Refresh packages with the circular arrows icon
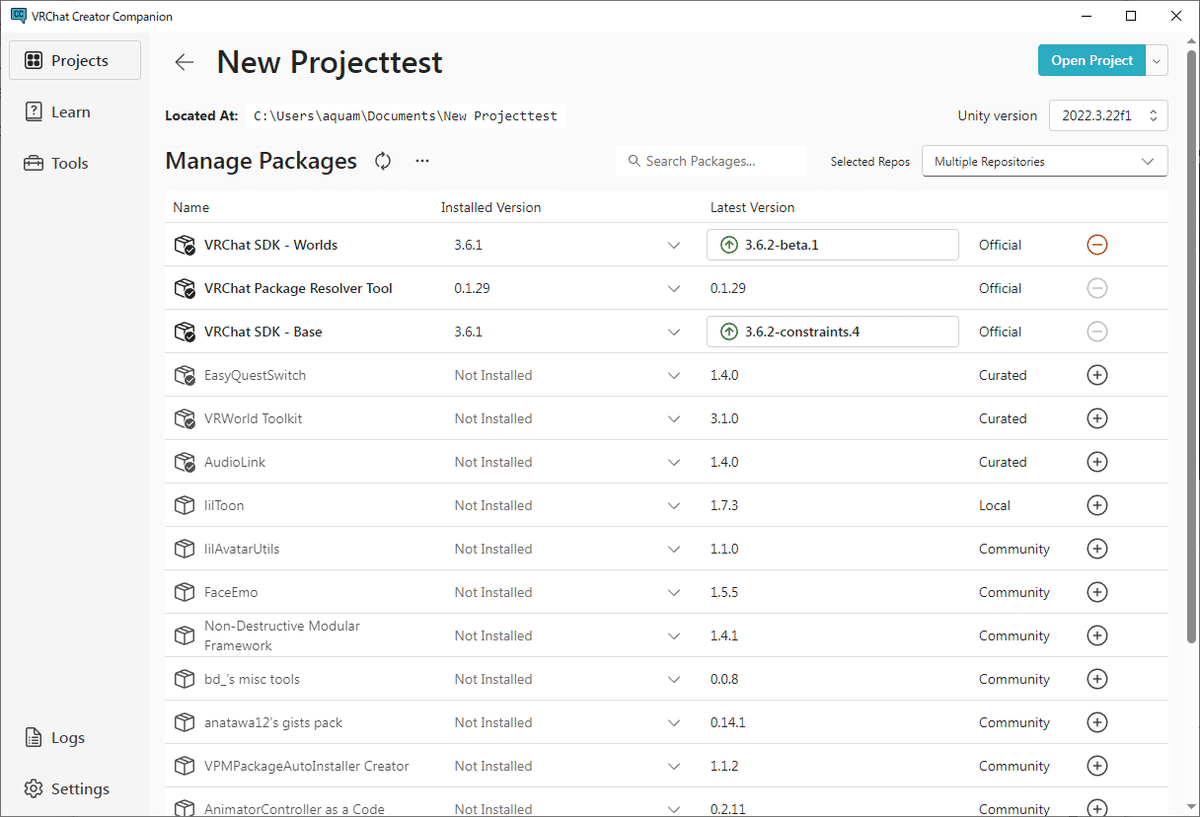Screen dimensions: 1200x817 pyautogui.click(x=383, y=161)
